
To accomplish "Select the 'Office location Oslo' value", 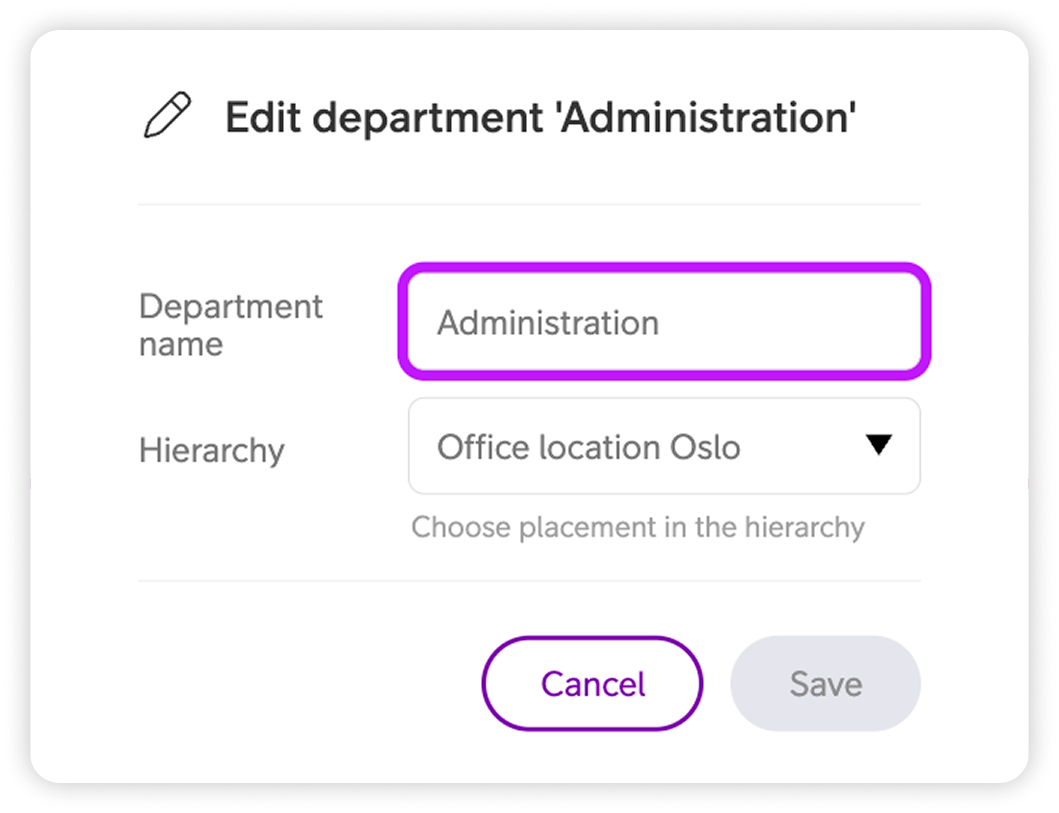I will coord(589,447).
